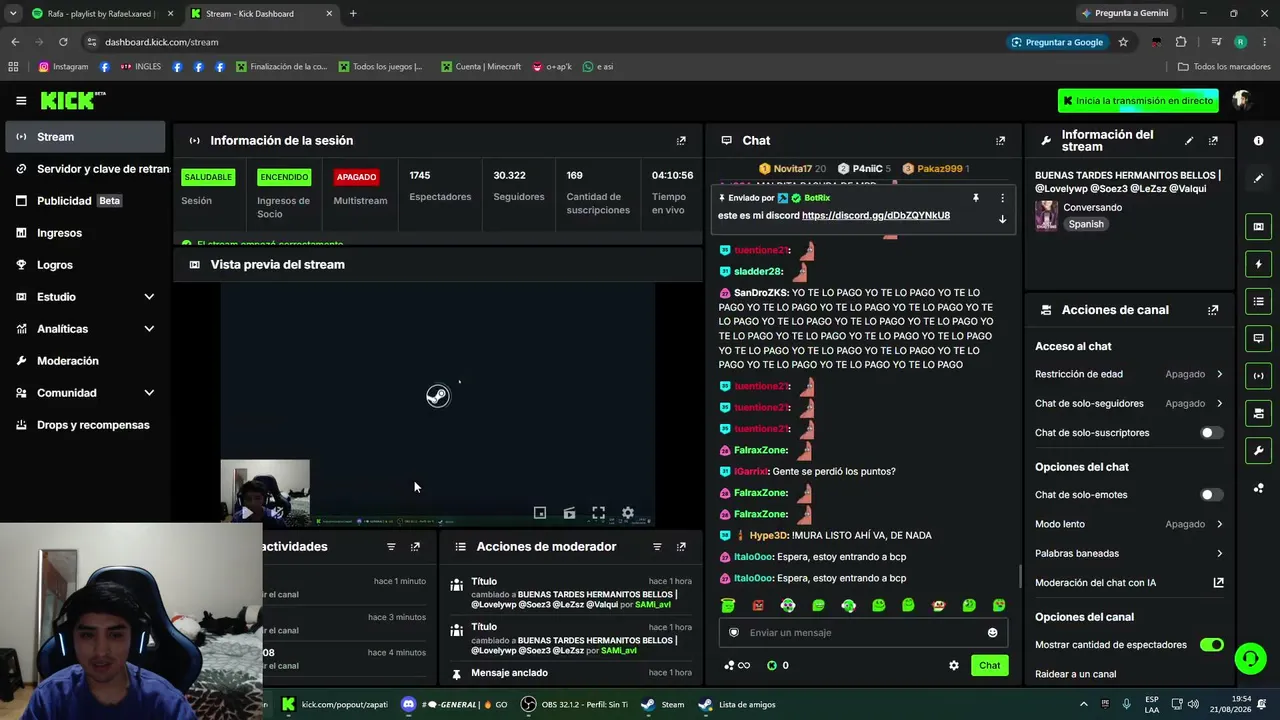Image resolution: width=1280 pixels, height=720 pixels.
Task: Open chat settings gear icon
Action: click(x=954, y=665)
